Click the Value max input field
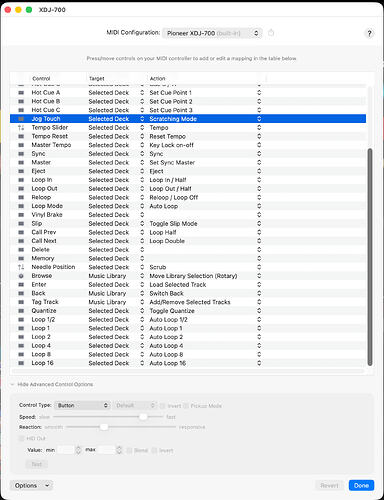 pyautogui.click(x=106, y=450)
